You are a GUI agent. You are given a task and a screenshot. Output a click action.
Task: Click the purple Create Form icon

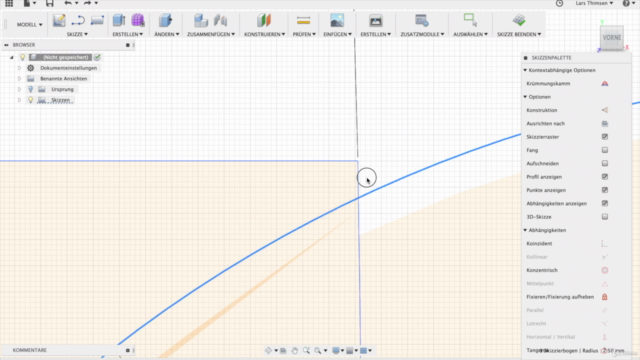click(x=138, y=20)
